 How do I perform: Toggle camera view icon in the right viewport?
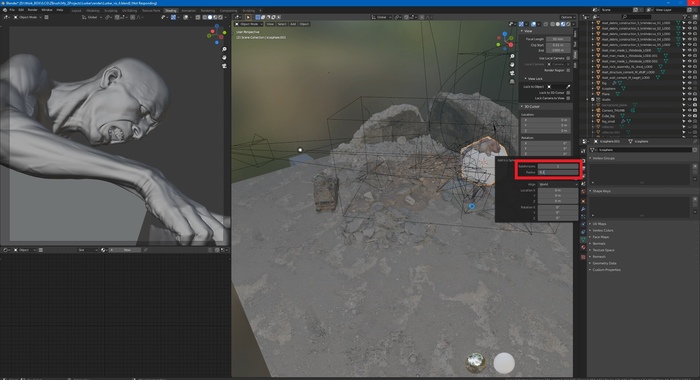pos(512,73)
